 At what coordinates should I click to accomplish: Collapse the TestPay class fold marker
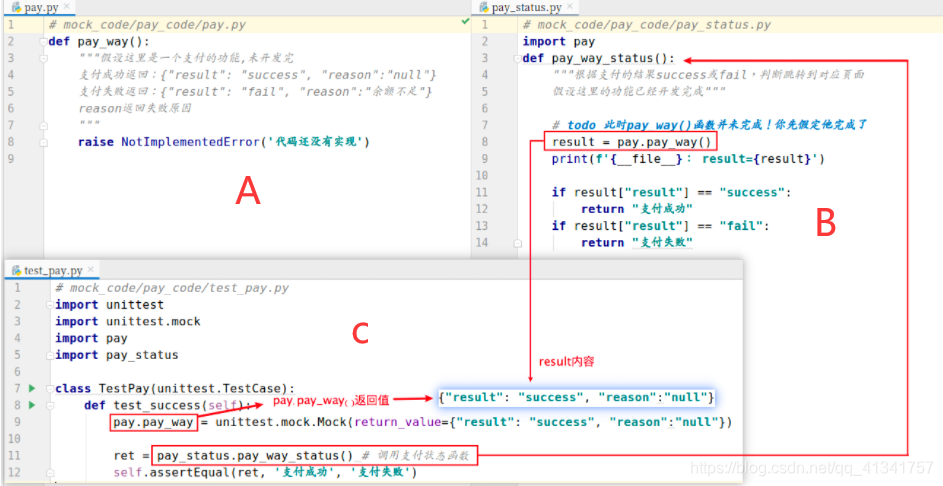pos(51,388)
